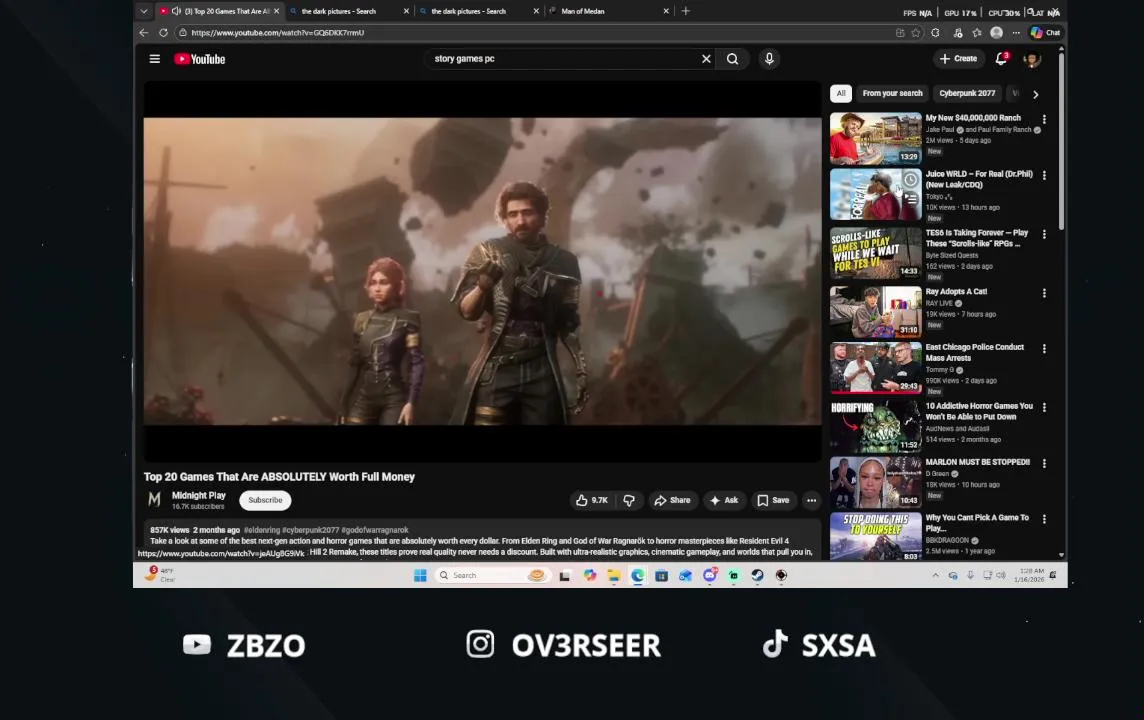Go to YouTube home via logo
The height and width of the screenshot is (720, 1144).
pos(199,59)
